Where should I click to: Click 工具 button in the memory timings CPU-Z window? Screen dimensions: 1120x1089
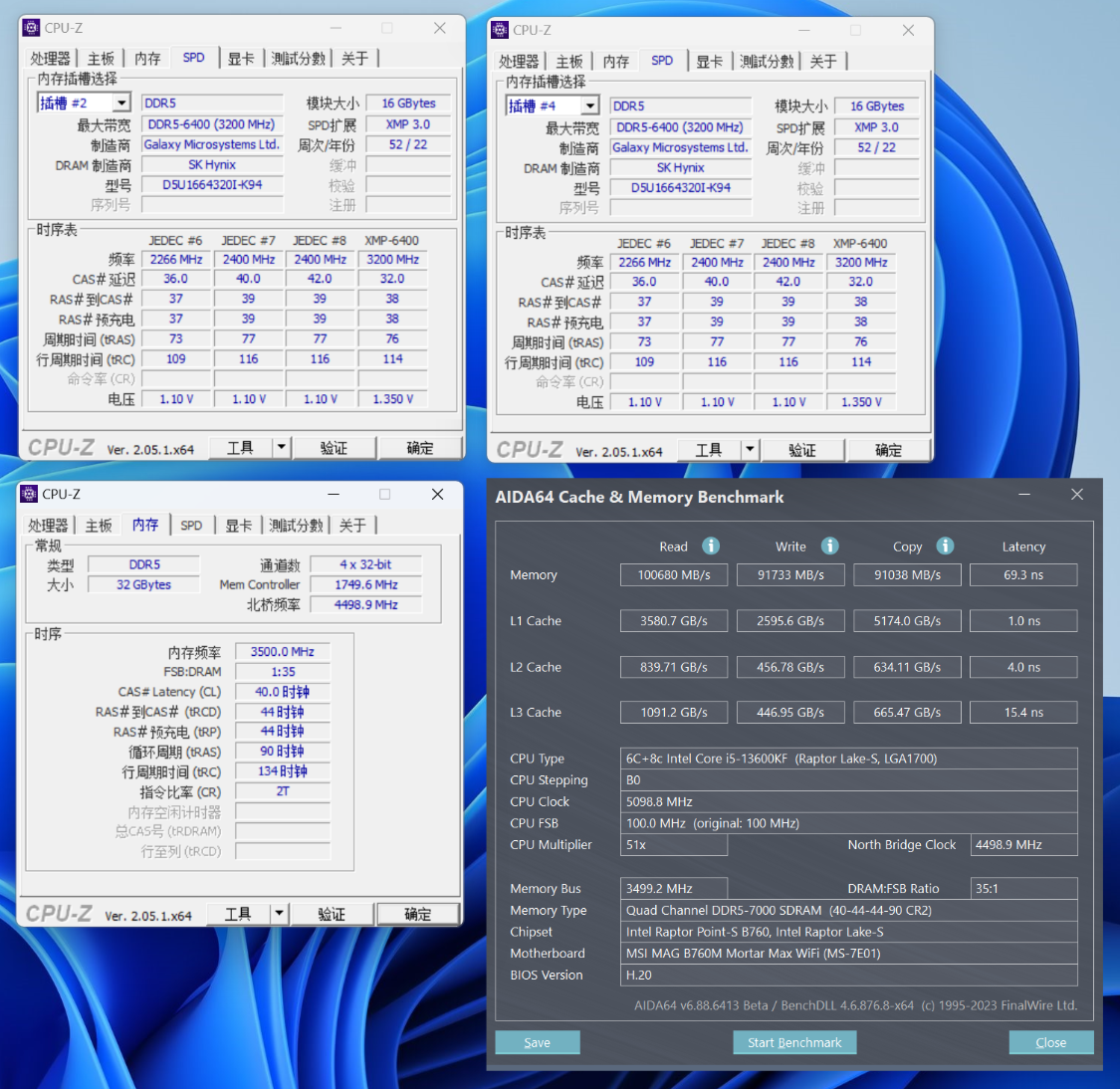pos(239,914)
